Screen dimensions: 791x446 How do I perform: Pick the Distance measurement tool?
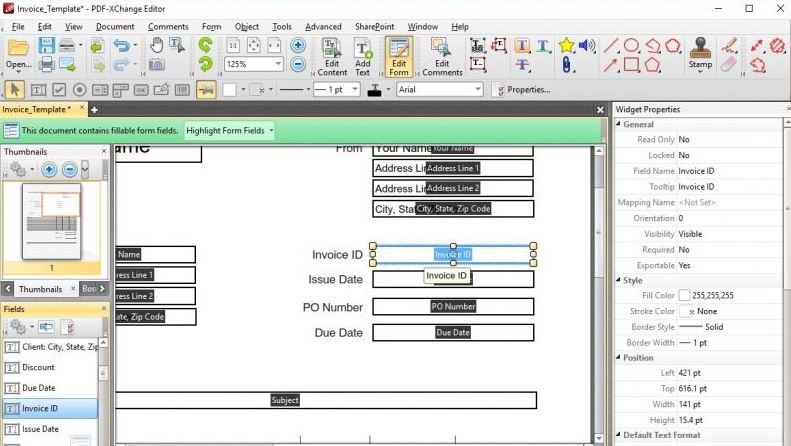756,45
